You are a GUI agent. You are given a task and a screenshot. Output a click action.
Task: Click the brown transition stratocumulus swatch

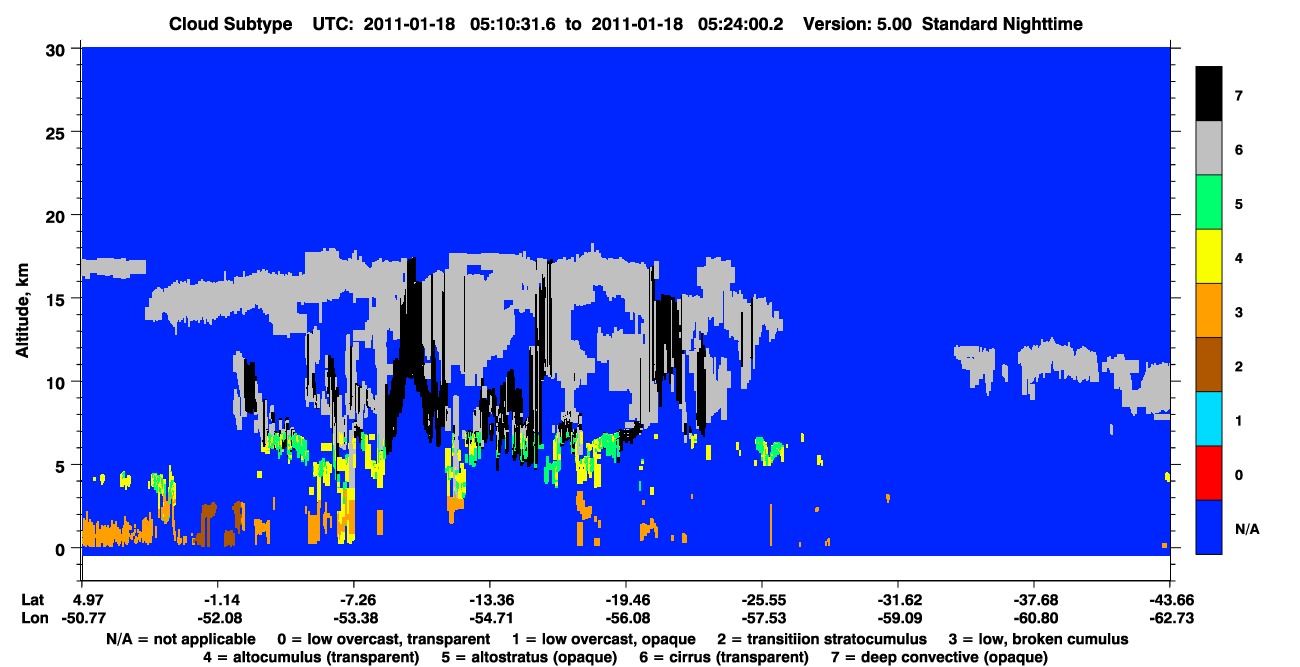1209,365
